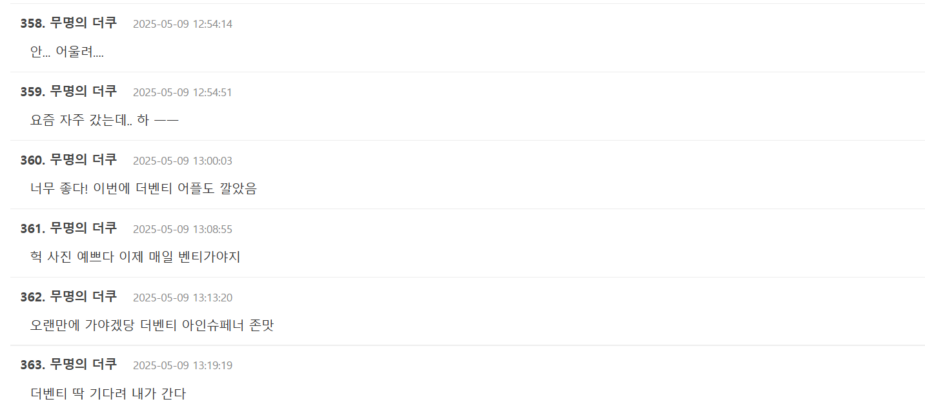Click comment number 358
The height and width of the screenshot is (406, 925).
point(33,23)
